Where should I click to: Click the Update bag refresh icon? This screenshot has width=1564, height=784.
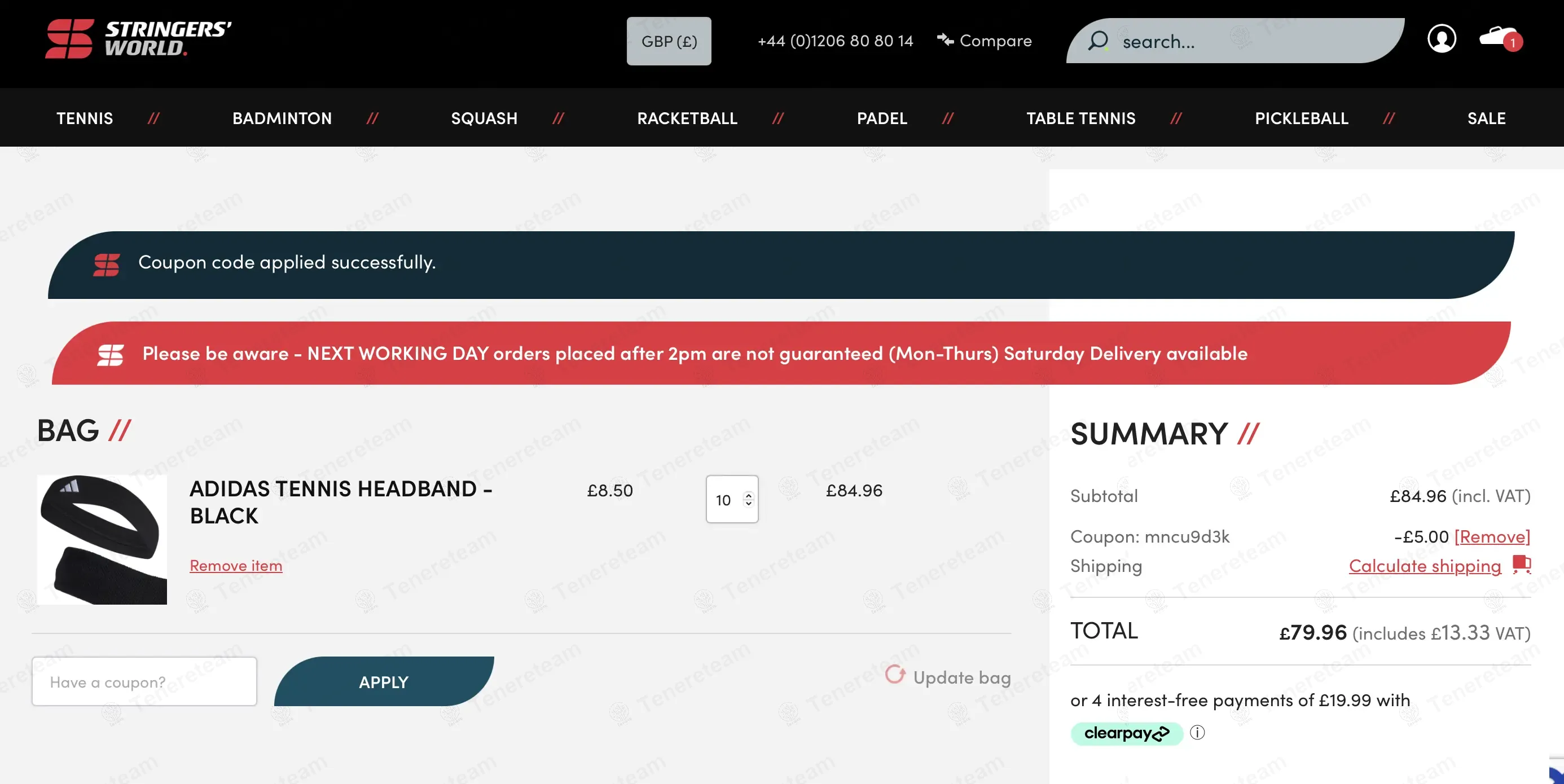[x=895, y=675]
